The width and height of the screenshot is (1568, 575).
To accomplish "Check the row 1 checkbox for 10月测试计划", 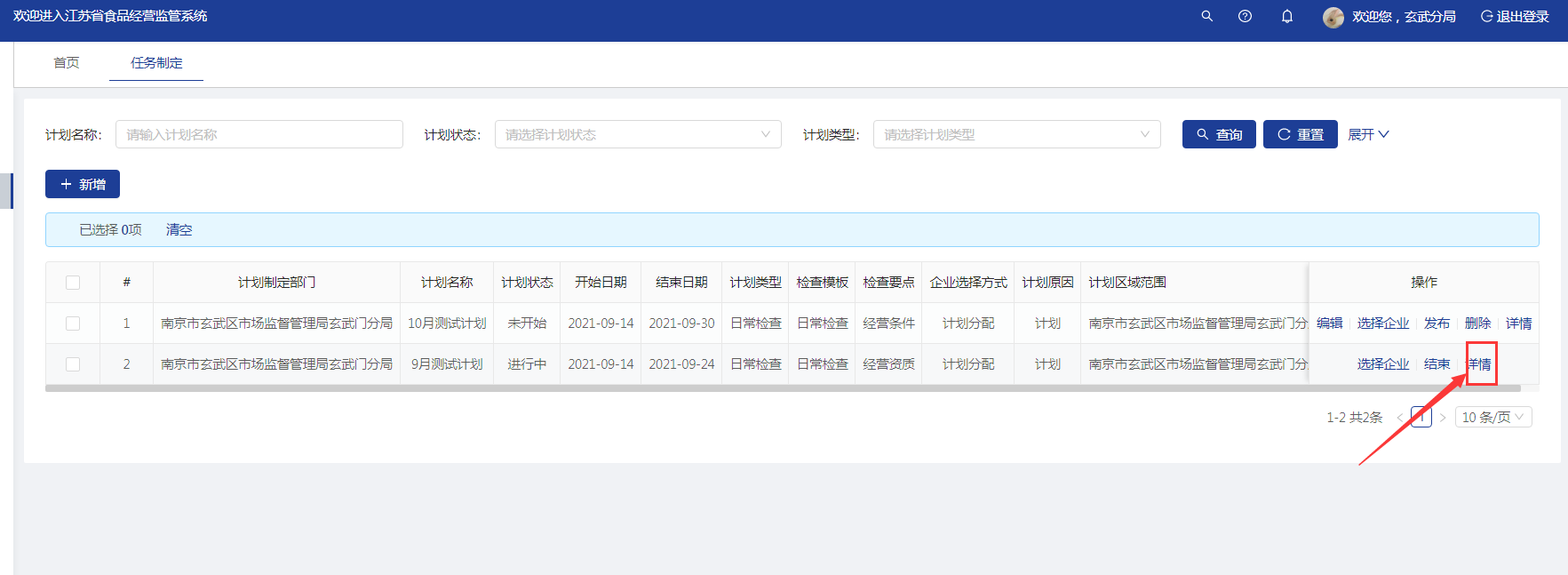I will click(73, 323).
